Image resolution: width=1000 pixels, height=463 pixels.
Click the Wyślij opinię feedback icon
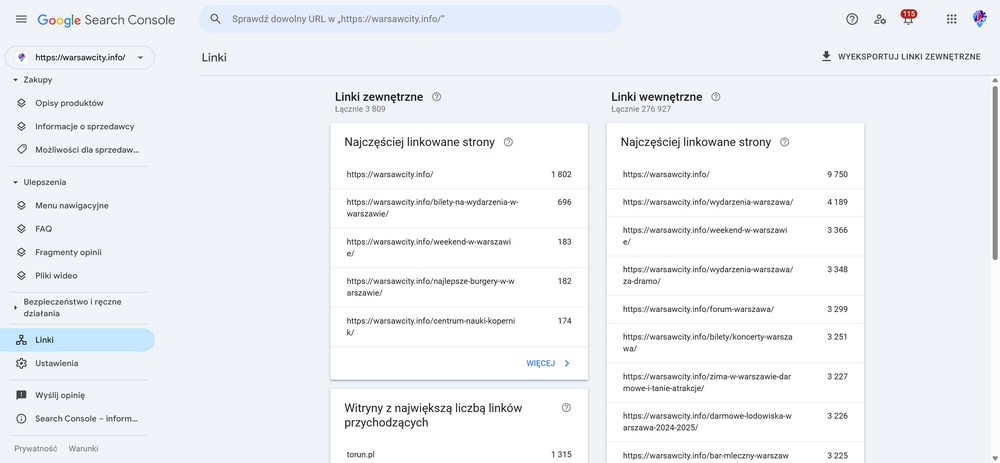pos(21,395)
